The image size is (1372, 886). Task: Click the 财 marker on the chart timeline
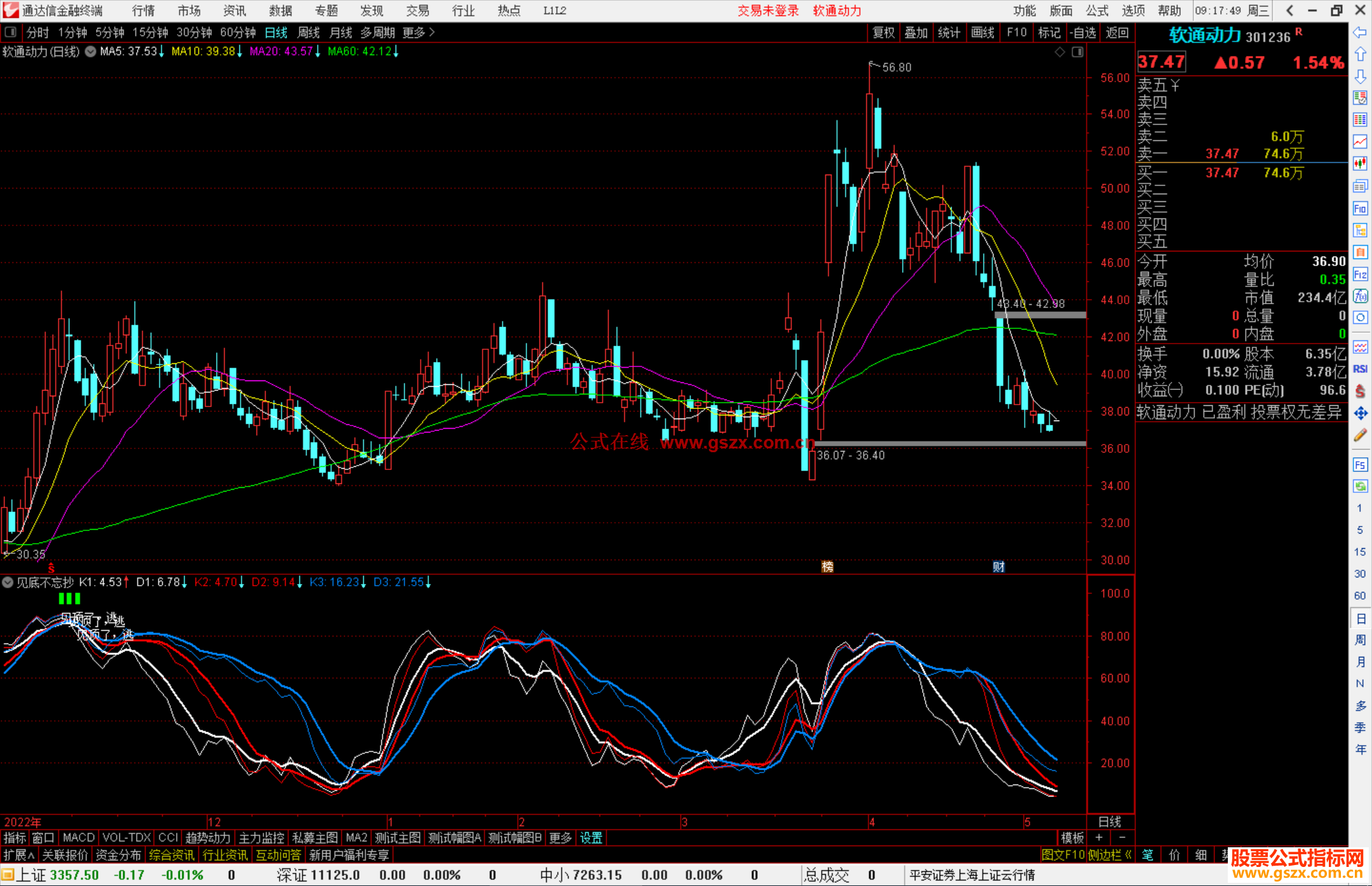point(999,567)
